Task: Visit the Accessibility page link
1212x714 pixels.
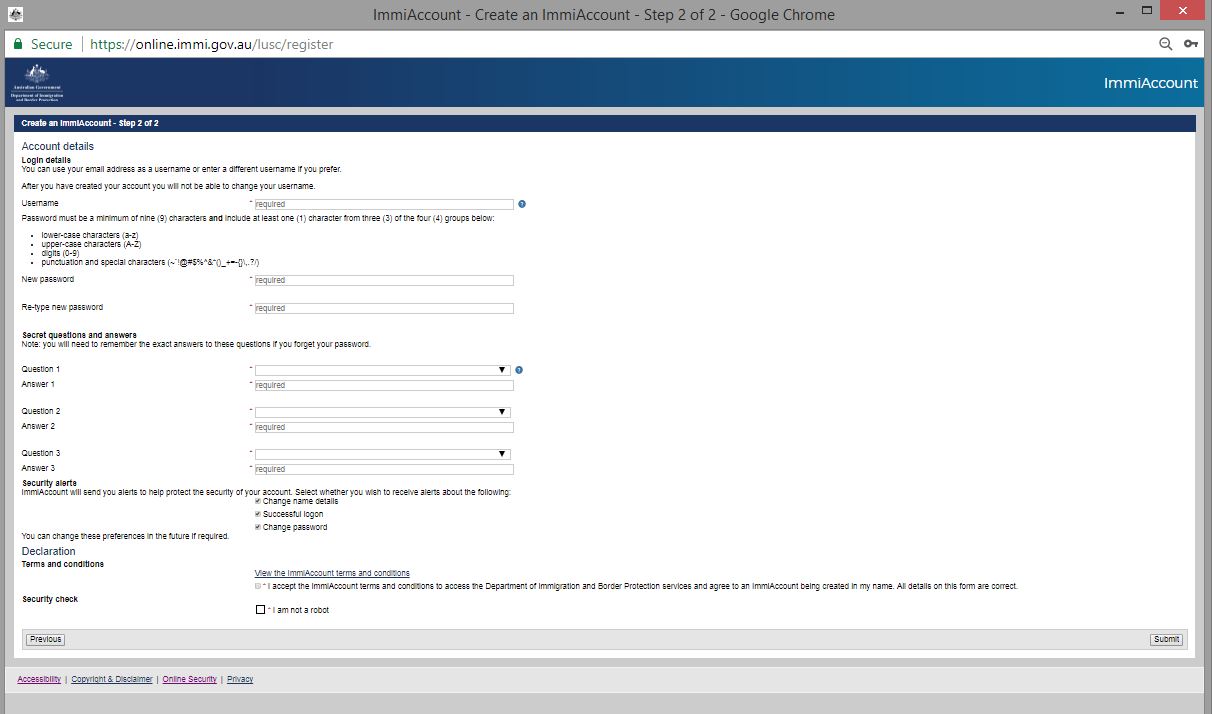Action: (38, 679)
